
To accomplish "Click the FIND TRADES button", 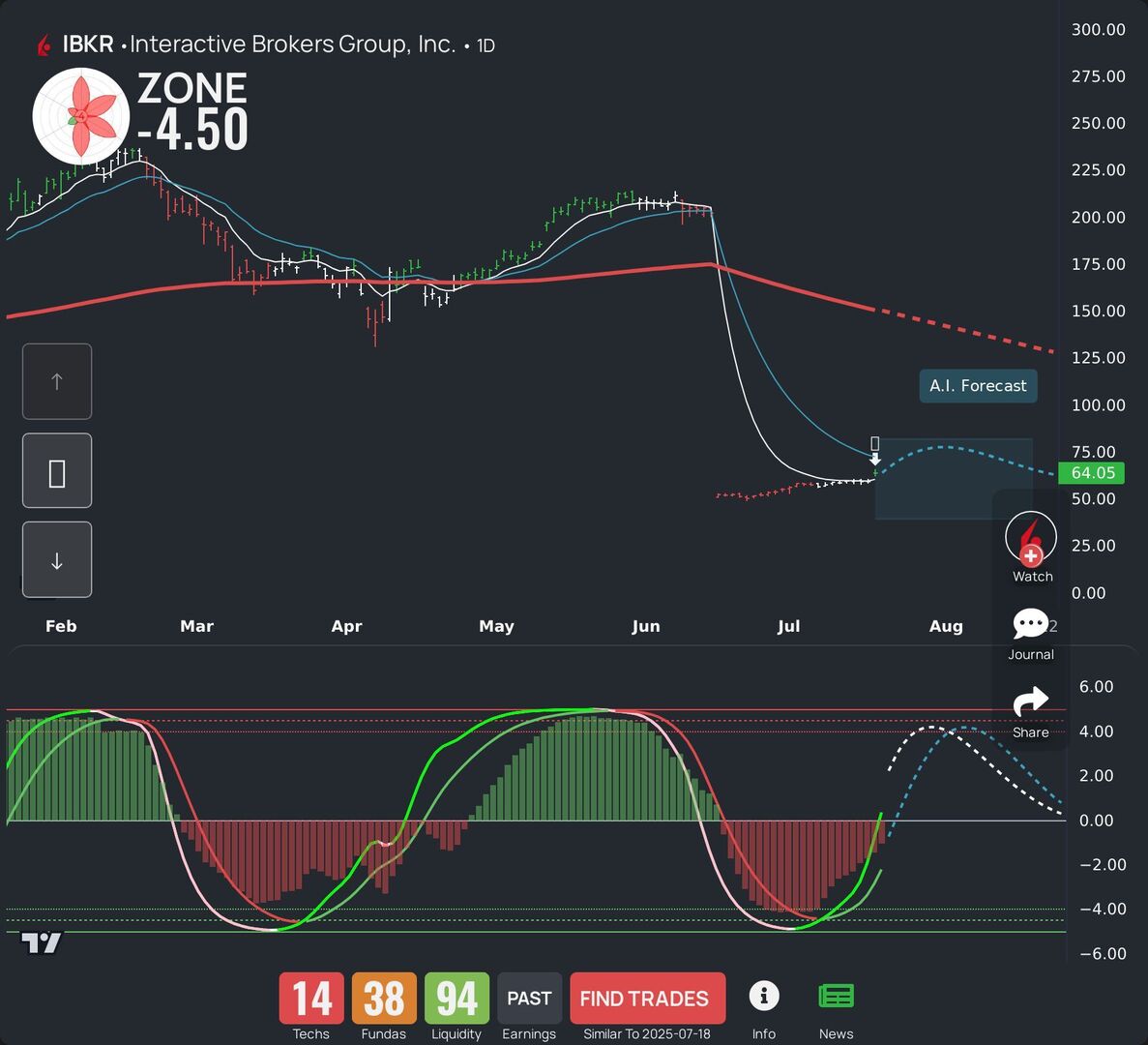I will click(x=647, y=999).
